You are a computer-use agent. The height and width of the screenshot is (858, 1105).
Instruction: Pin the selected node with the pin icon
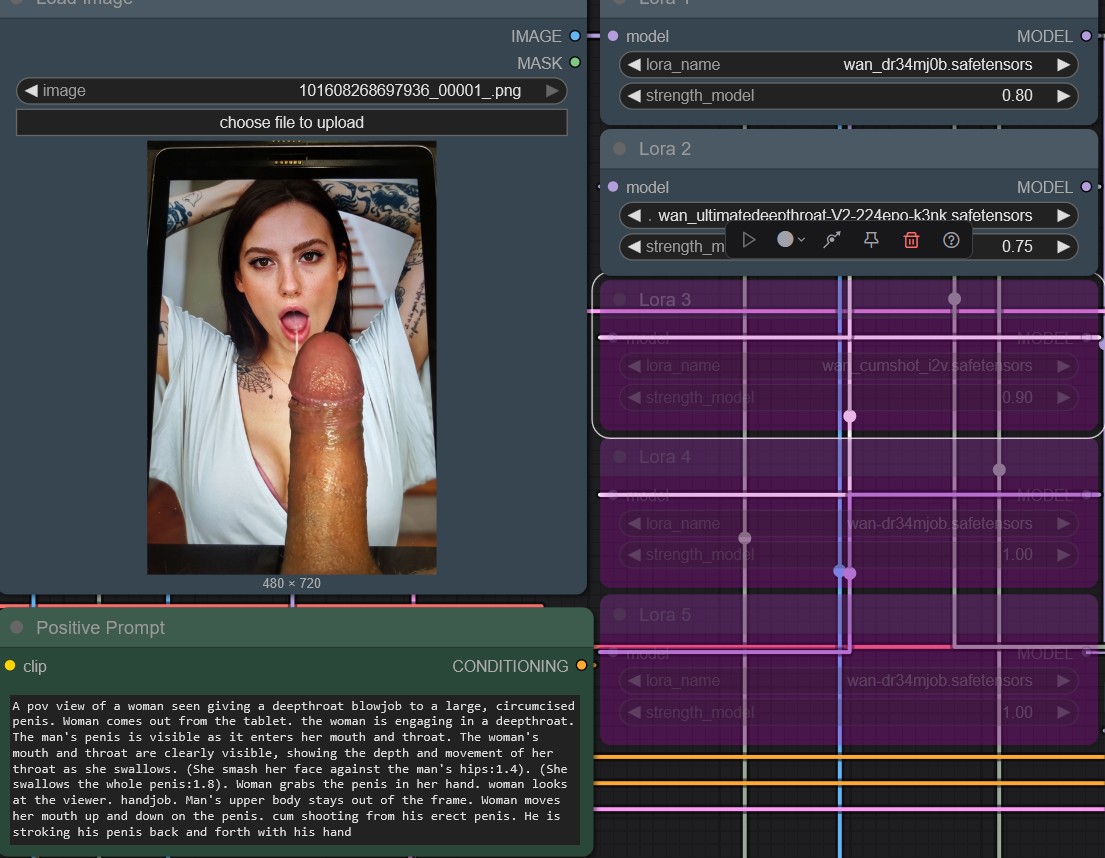click(871, 240)
